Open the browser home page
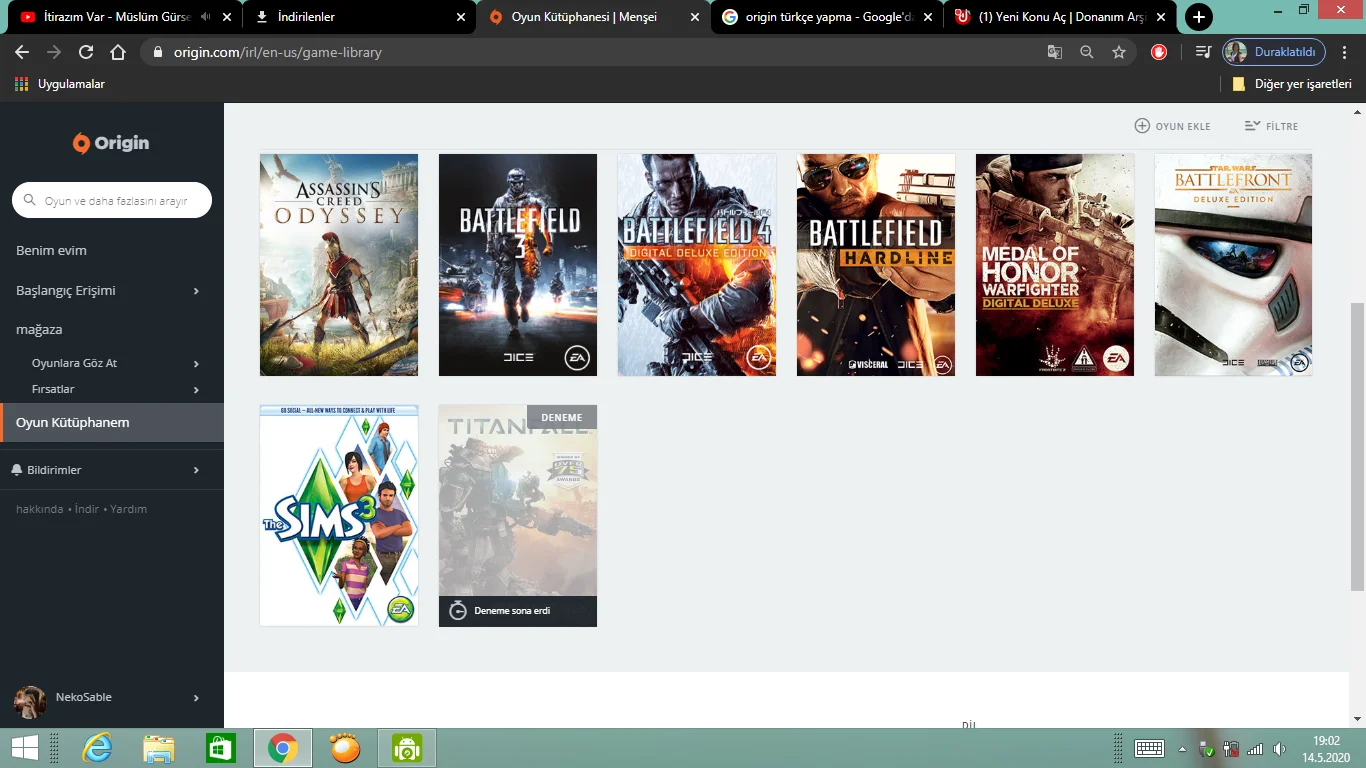 118,52
